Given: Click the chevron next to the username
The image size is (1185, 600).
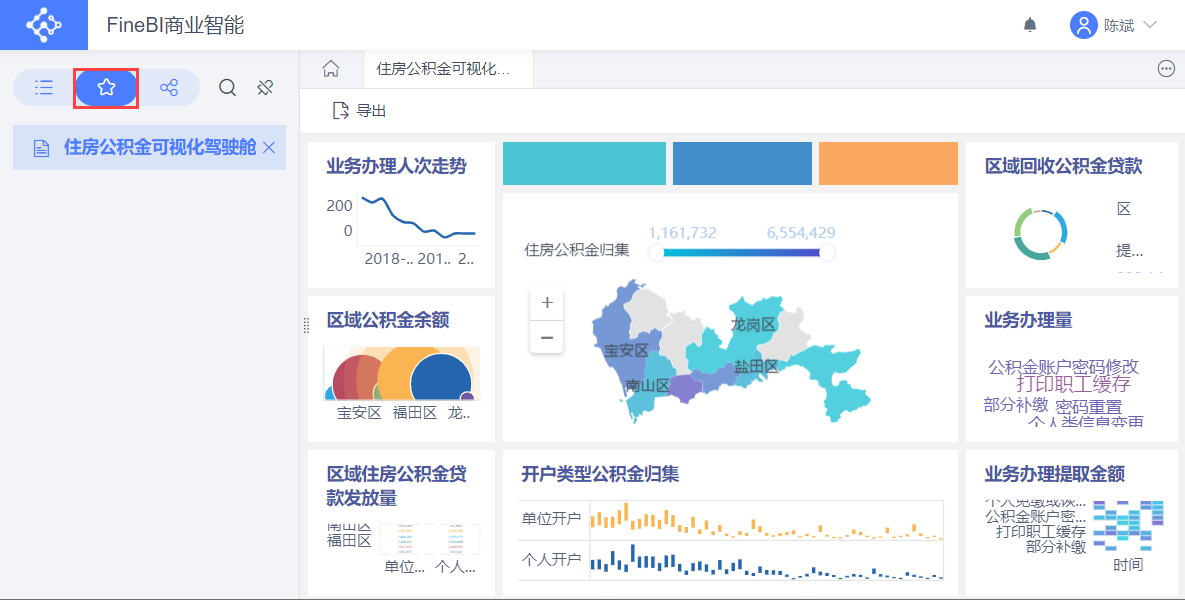Looking at the screenshot, I should (x=1150, y=25).
